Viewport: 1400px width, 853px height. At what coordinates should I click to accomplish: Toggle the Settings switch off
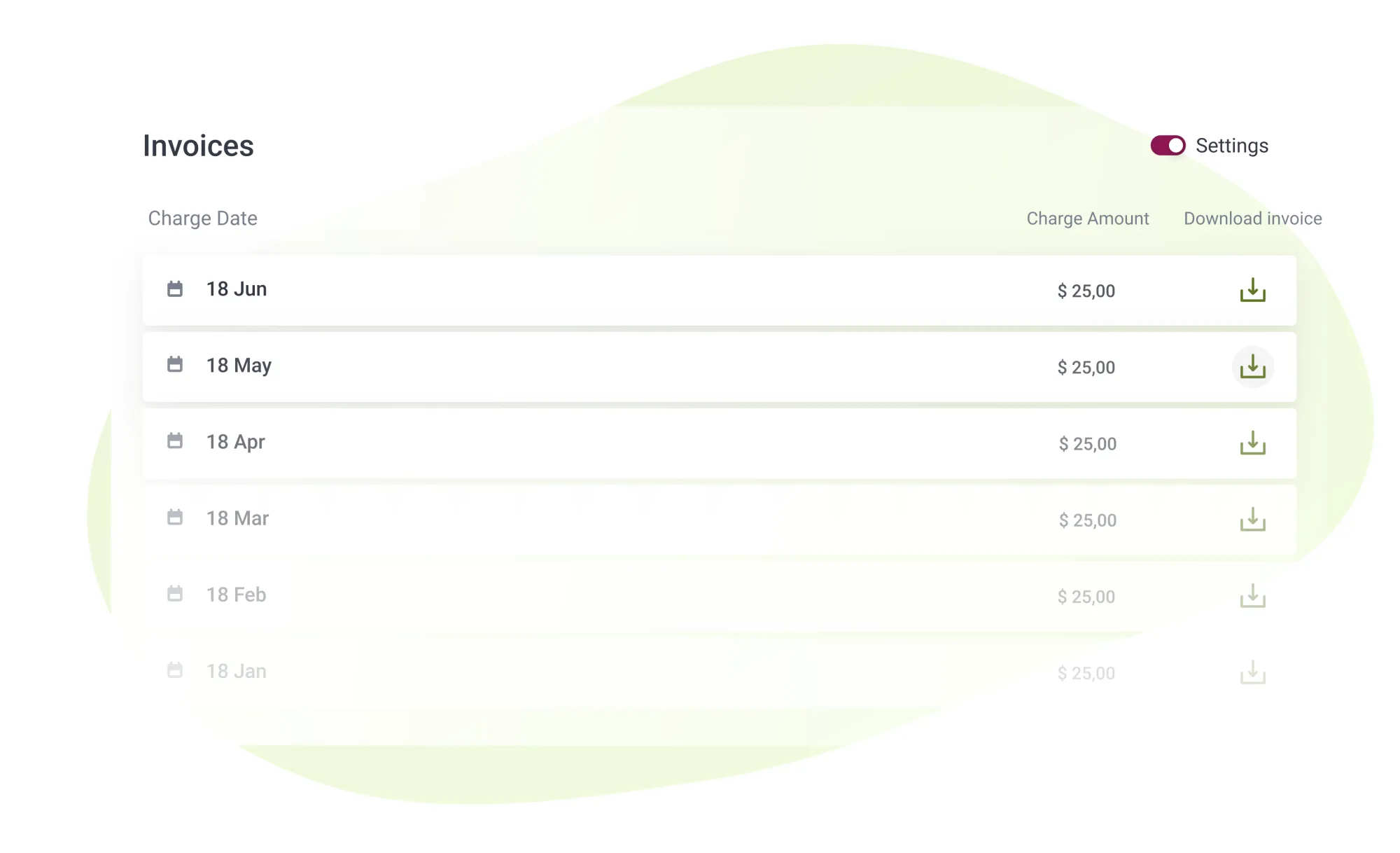[1167, 146]
